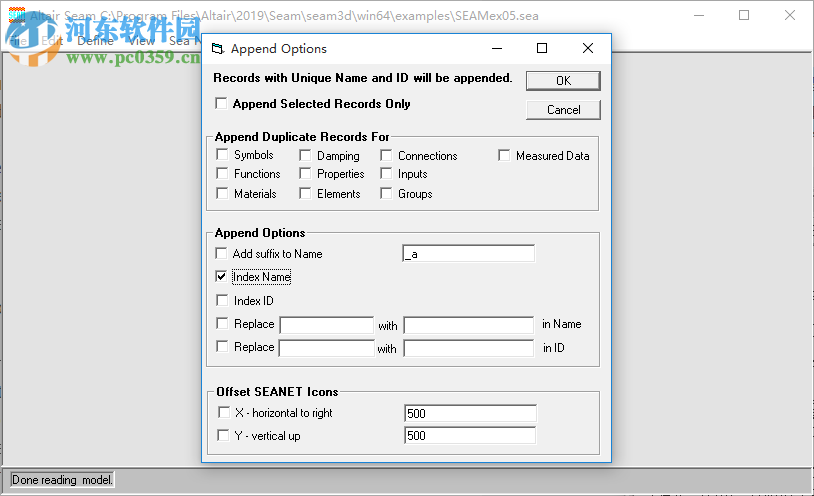
Task: Click the Y offset value field
Action: pyautogui.click(x=470, y=435)
